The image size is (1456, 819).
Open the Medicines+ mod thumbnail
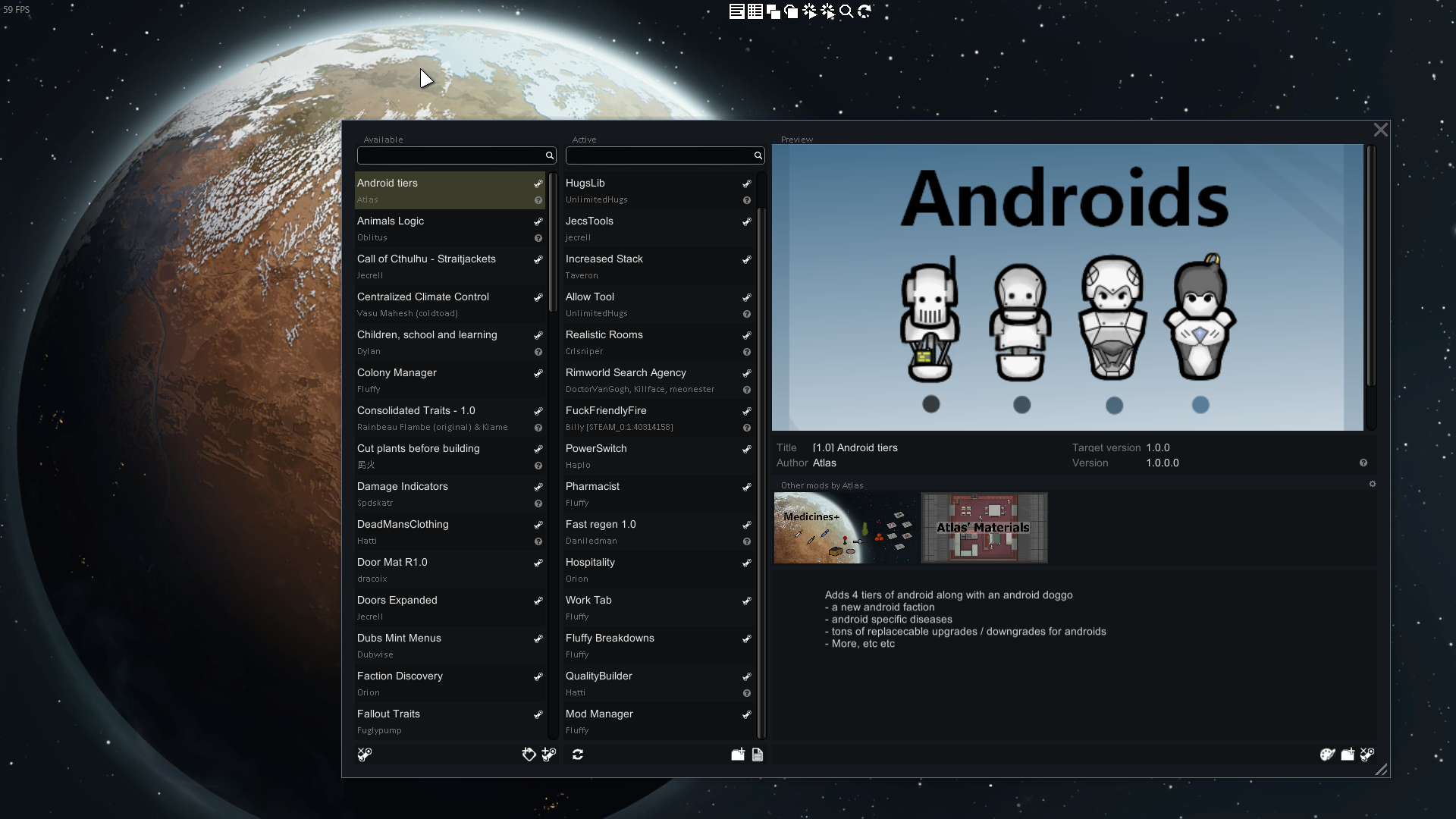point(845,528)
